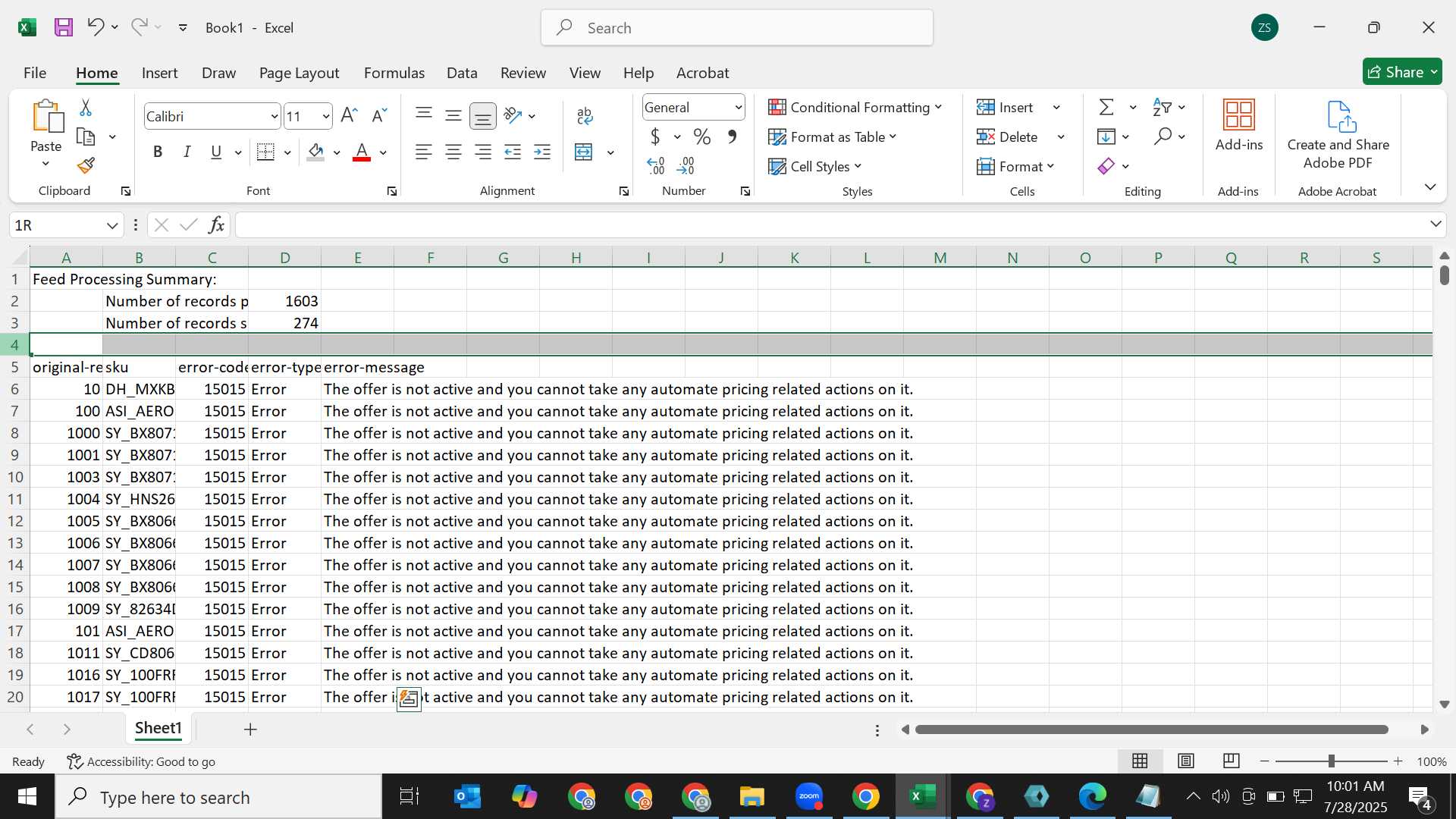1456x819 pixels.
Task: Click Sort & Filter icon
Action: (x=1162, y=107)
